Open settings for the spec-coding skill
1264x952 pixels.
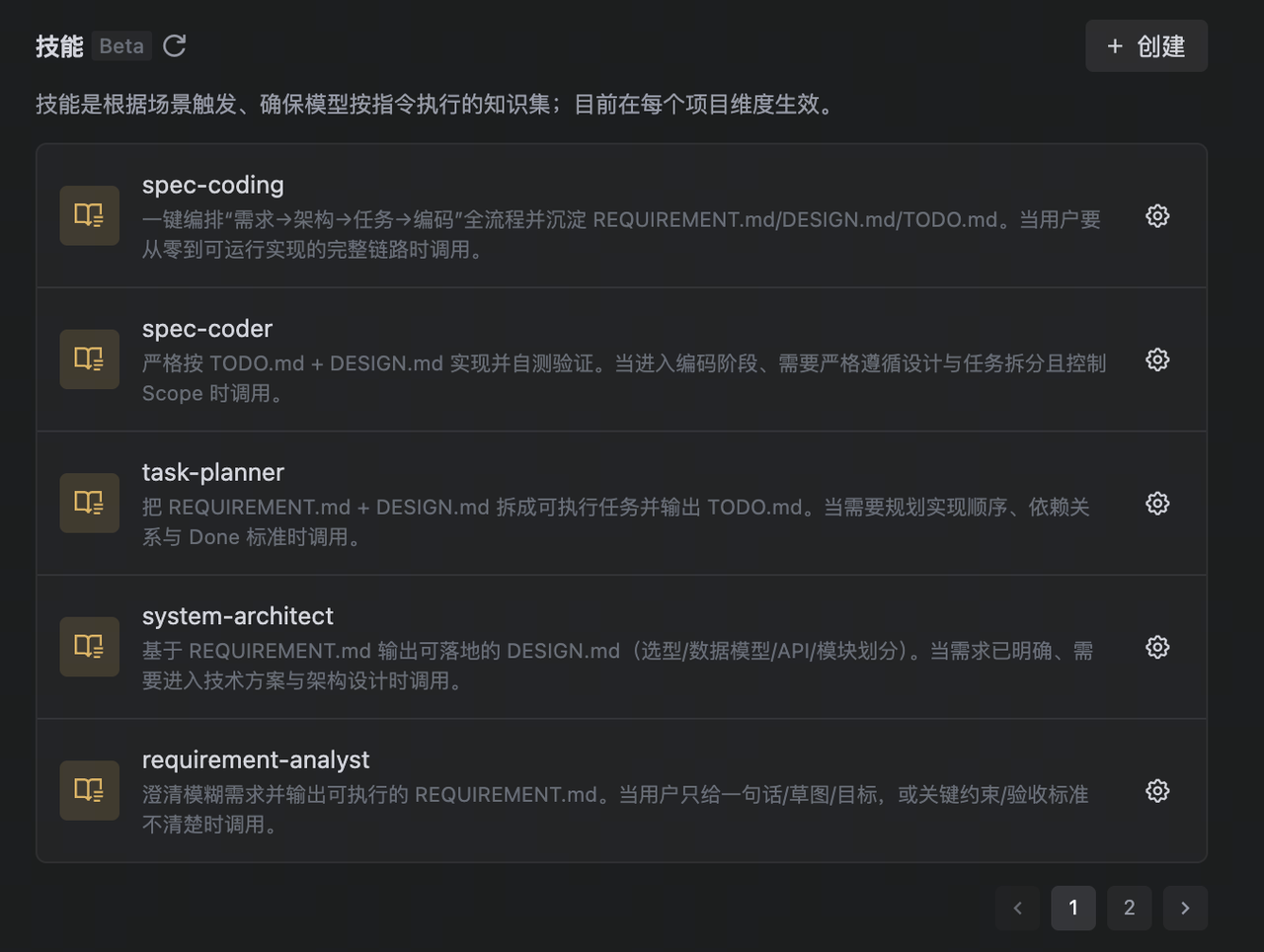coord(1156,215)
